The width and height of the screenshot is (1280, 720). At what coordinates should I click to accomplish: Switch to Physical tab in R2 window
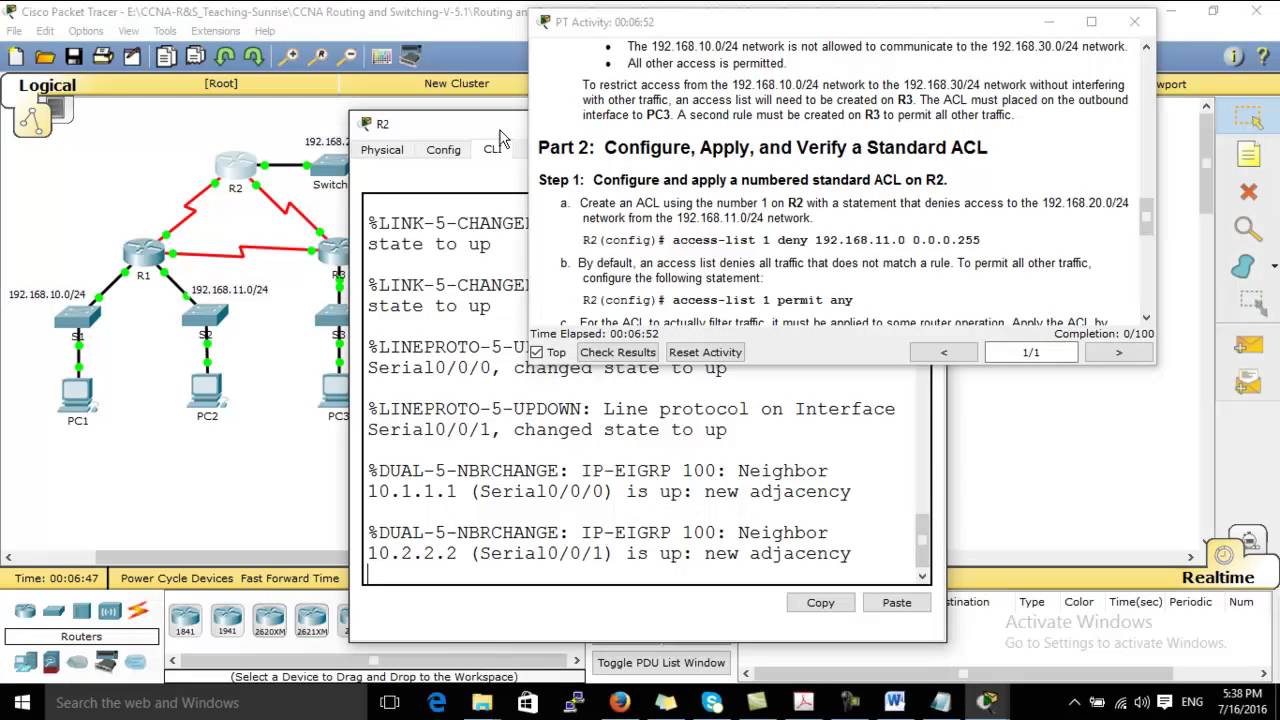[x=382, y=150]
